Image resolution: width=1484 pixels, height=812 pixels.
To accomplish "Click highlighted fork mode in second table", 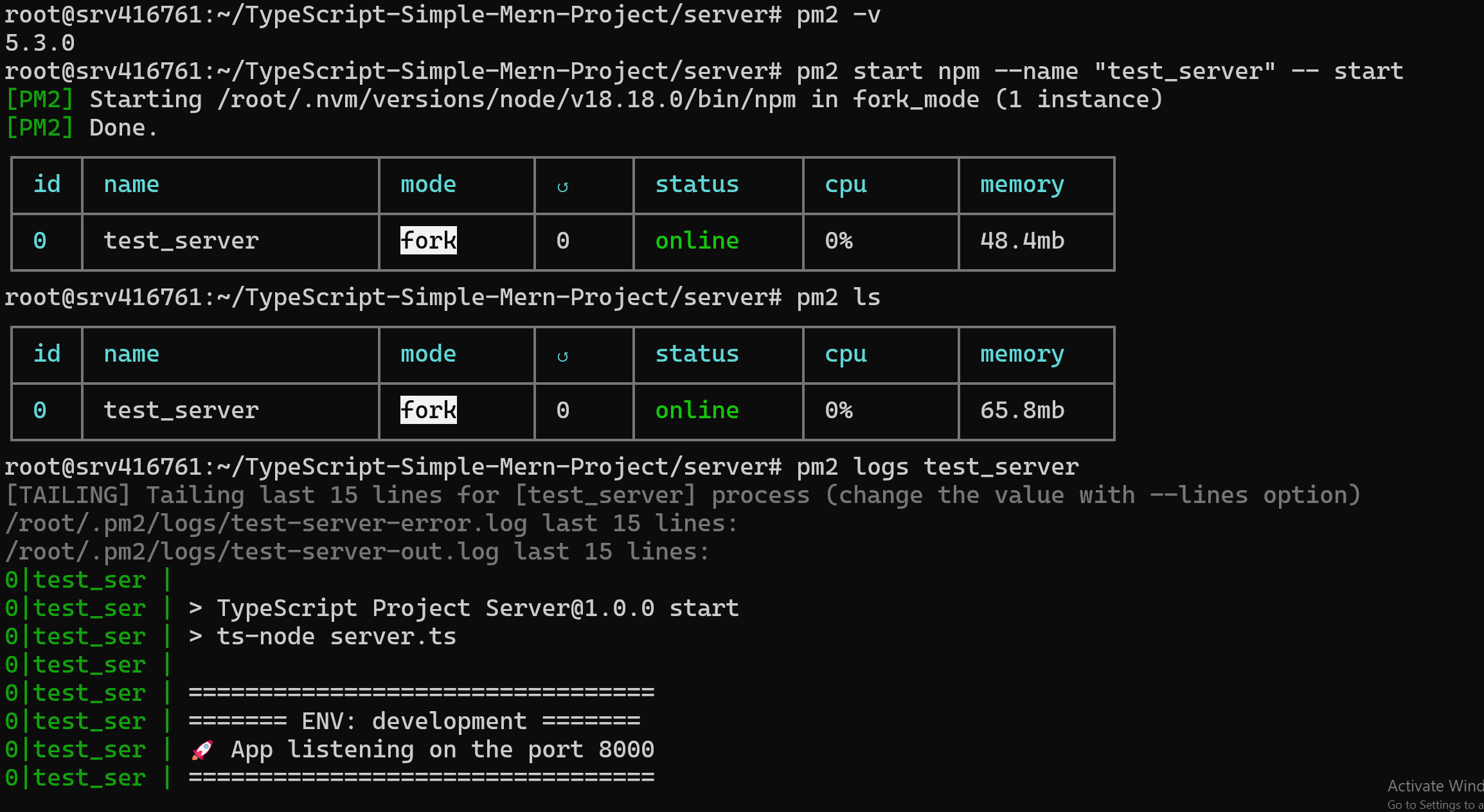I will tap(428, 410).
